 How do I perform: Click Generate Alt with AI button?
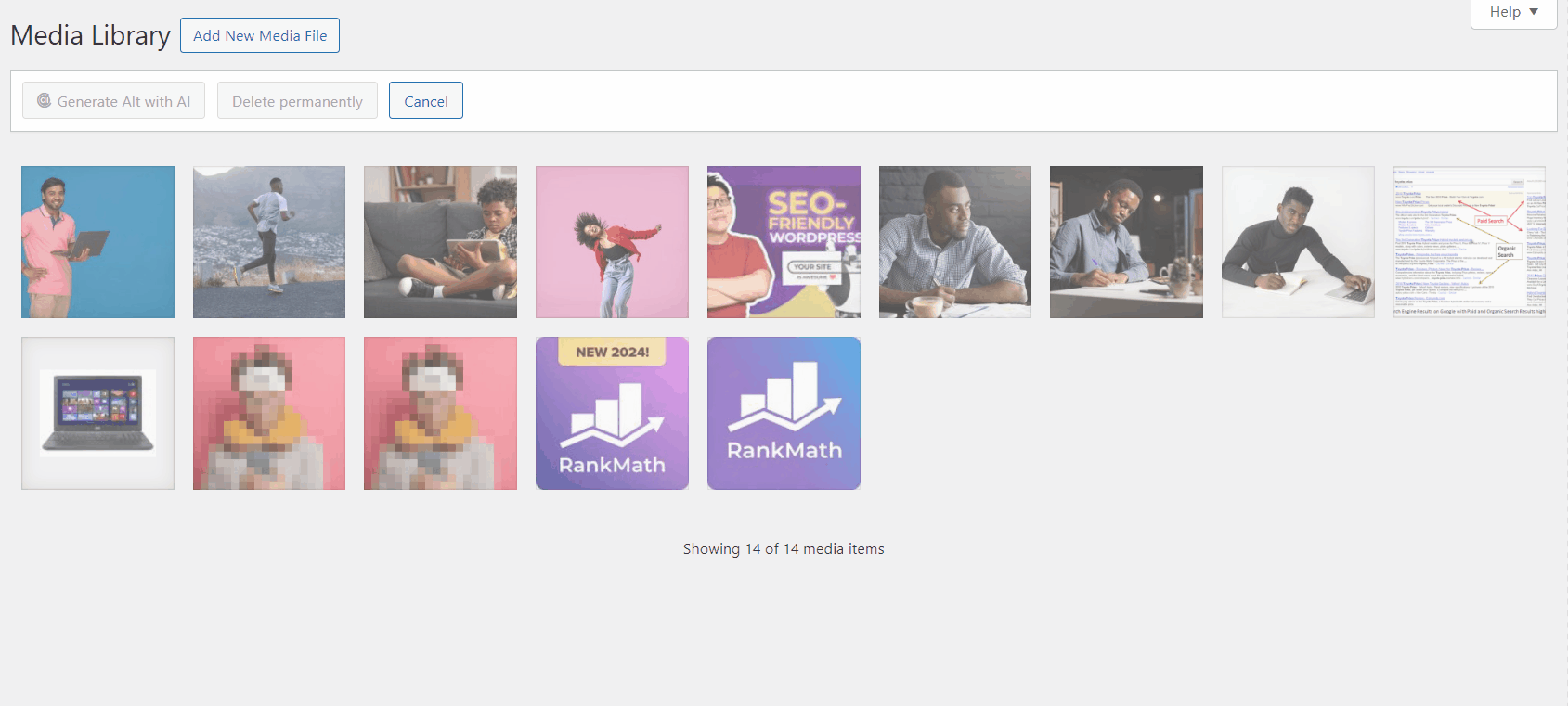(x=113, y=100)
